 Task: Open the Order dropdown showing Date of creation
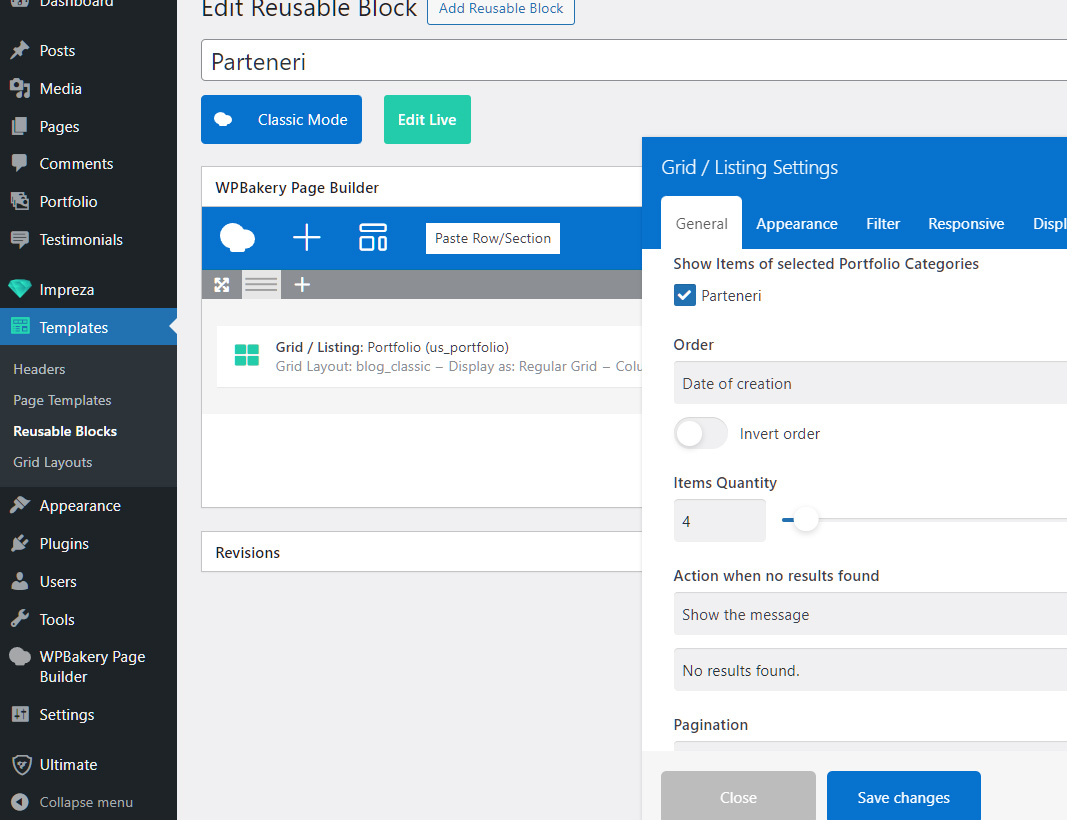point(870,383)
